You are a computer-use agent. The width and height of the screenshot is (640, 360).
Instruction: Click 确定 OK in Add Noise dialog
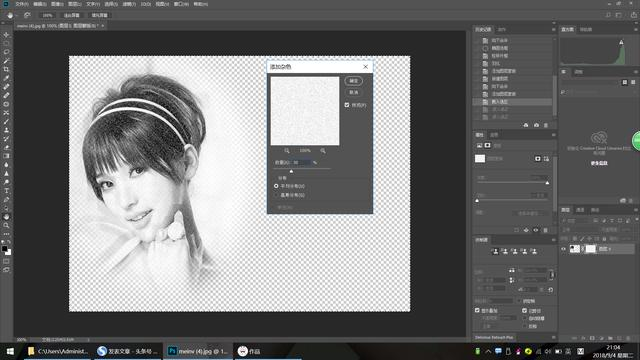[353, 80]
